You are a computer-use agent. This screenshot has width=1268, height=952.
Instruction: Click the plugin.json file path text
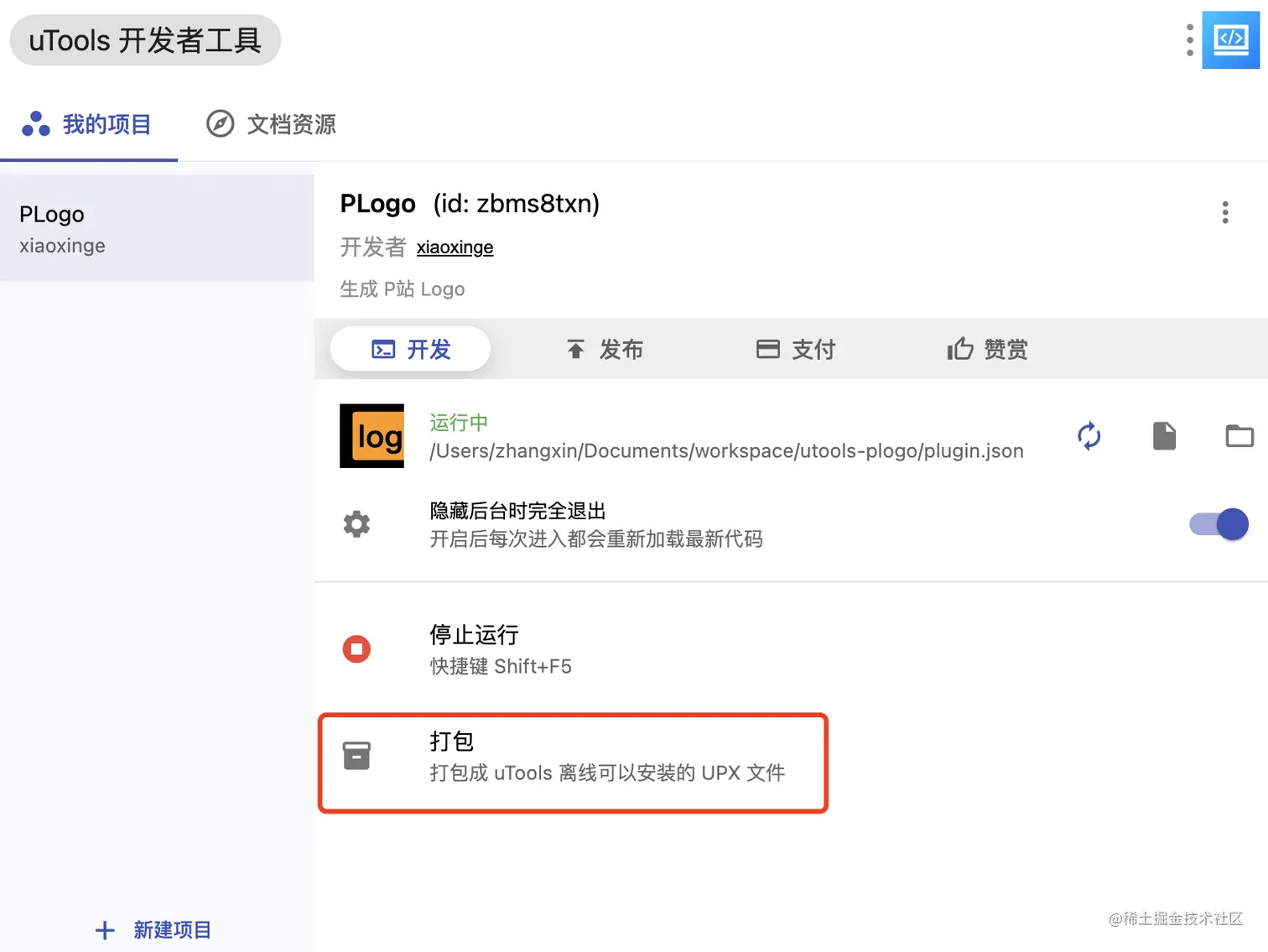[x=726, y=451]
